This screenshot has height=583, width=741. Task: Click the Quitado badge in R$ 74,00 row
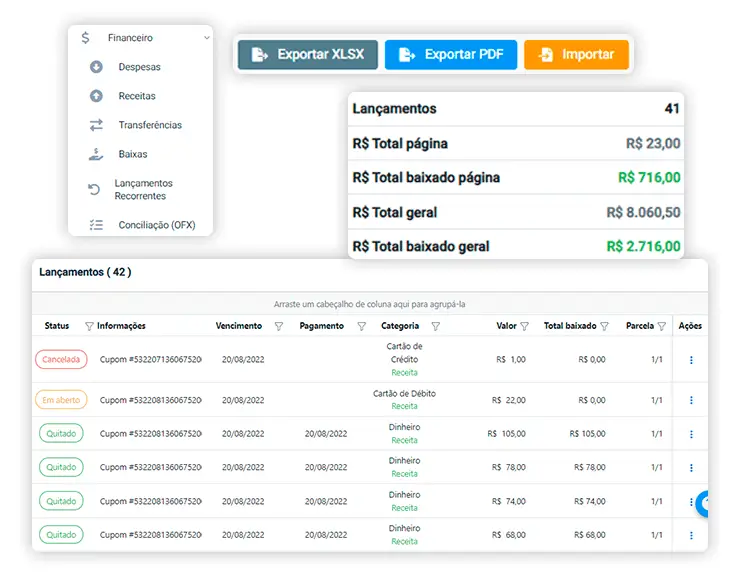click(61, 501)
